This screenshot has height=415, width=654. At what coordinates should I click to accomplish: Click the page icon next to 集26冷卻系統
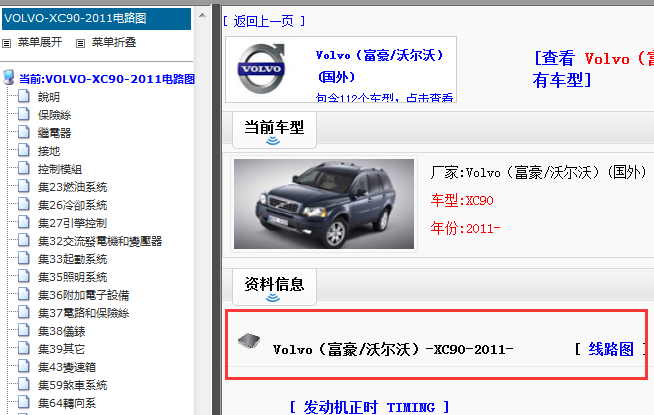coord(24,204)
